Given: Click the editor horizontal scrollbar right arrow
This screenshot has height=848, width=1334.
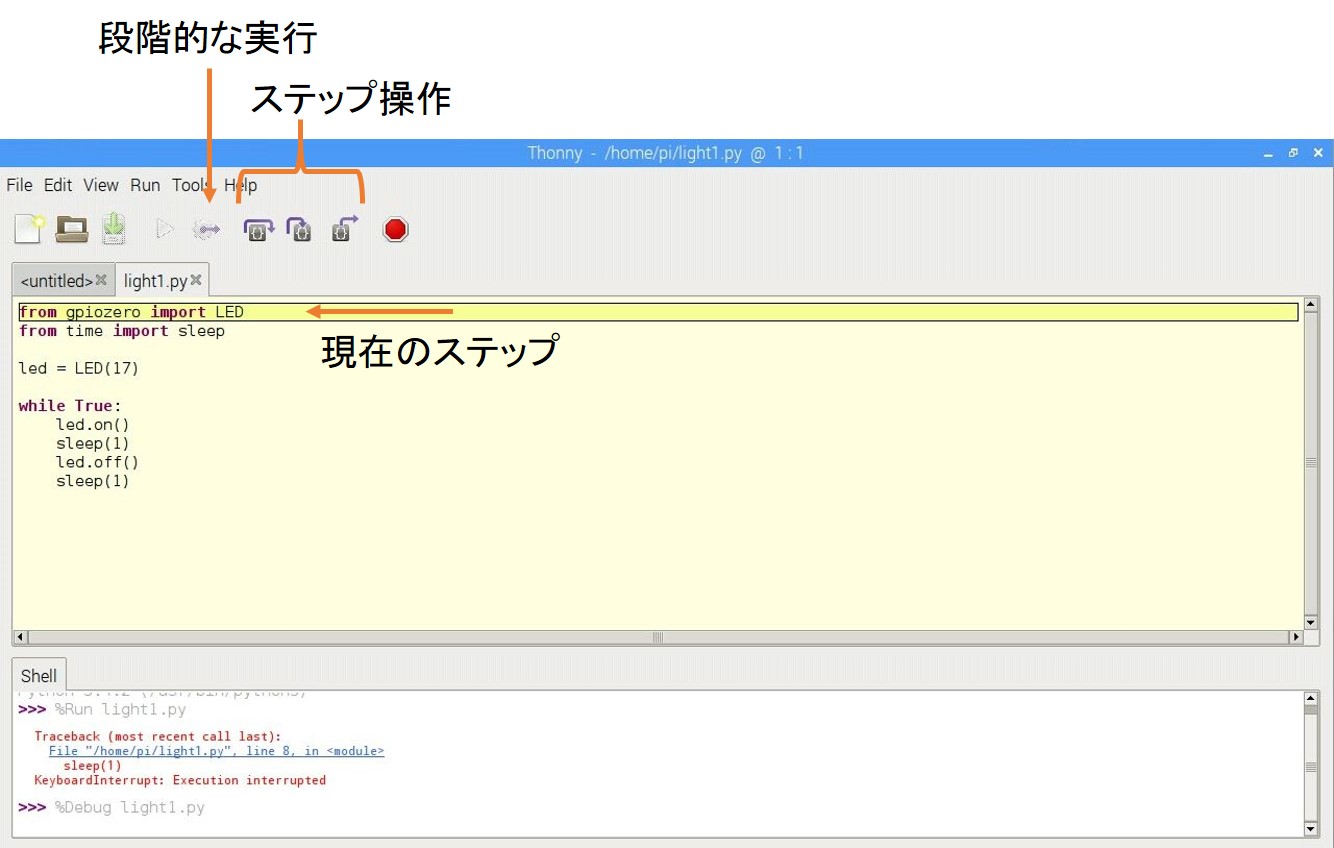Looking at the screenshot, I should [1296, 637].
